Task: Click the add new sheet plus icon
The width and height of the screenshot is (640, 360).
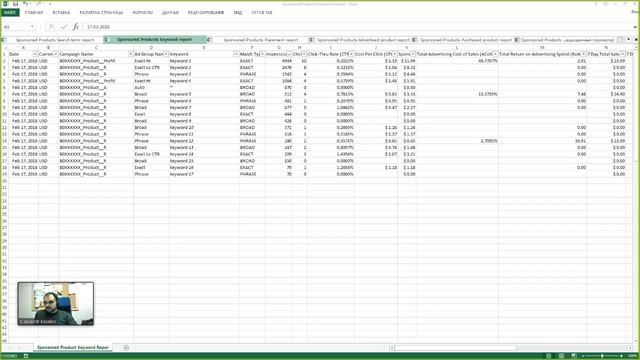Action: click(126, 348)
